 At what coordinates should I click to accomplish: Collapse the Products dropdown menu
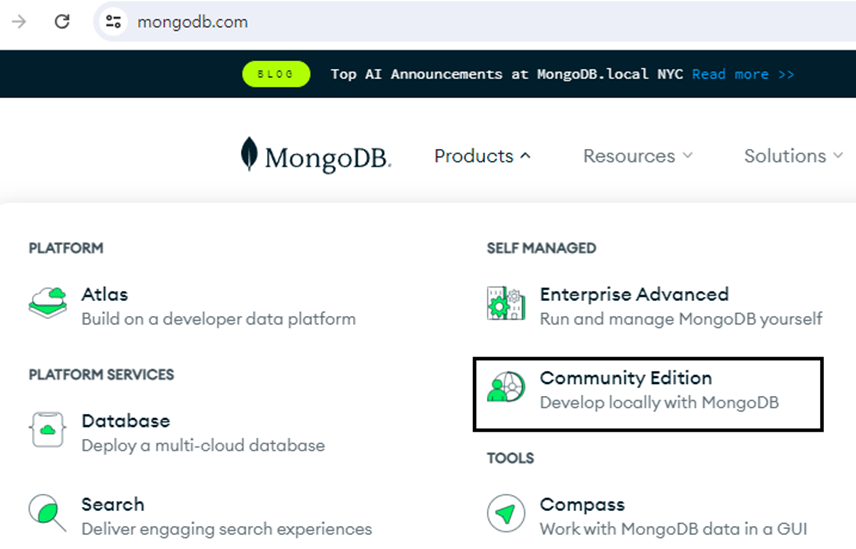[482, 156]
